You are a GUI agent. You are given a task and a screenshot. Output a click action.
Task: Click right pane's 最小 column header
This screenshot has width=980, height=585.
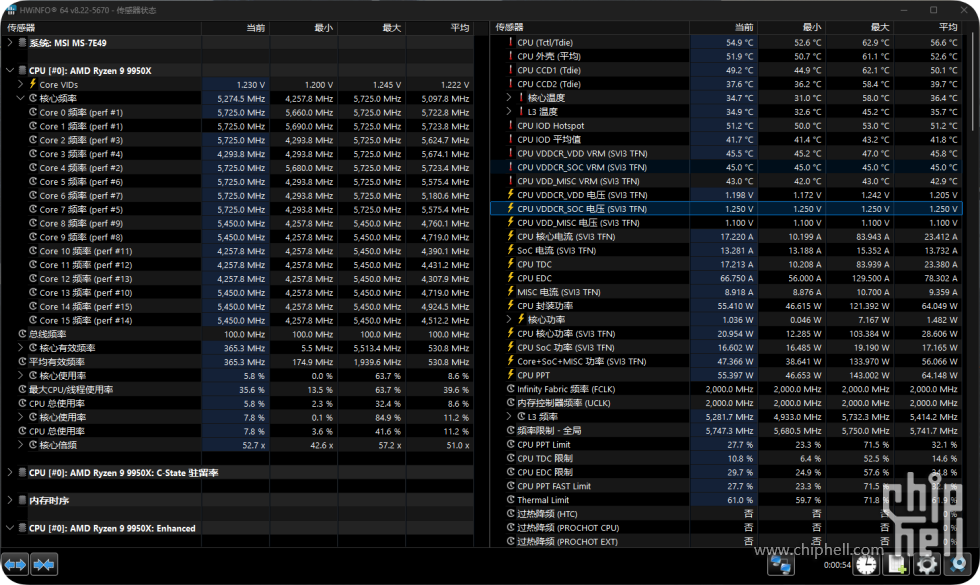point(792,27)
